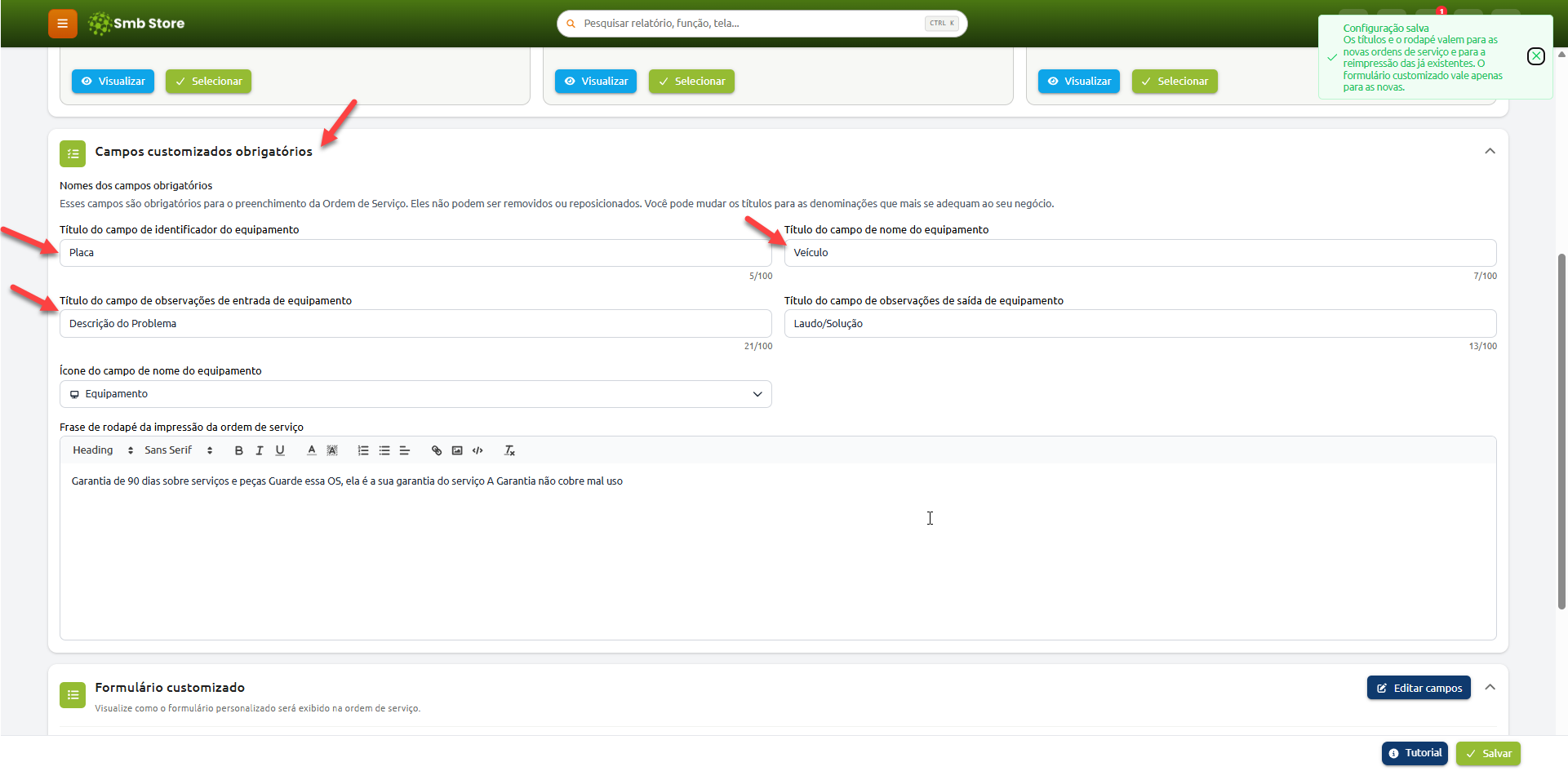Open the Heading style dropdown
This screenshot has height=771, width=1568.
[x=103, y=450]
